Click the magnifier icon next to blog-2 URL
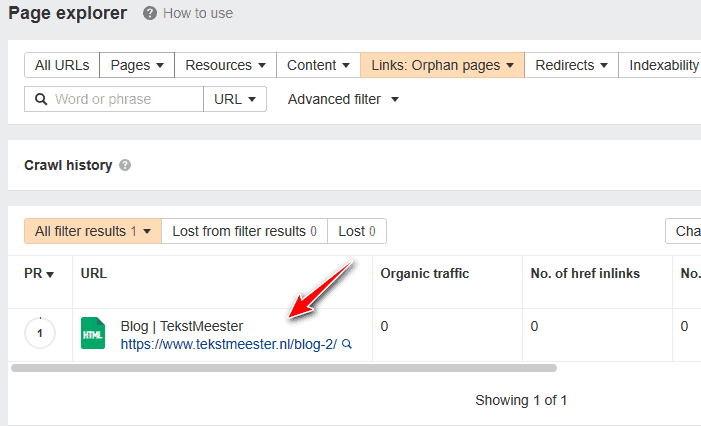 tap(346, 344)
